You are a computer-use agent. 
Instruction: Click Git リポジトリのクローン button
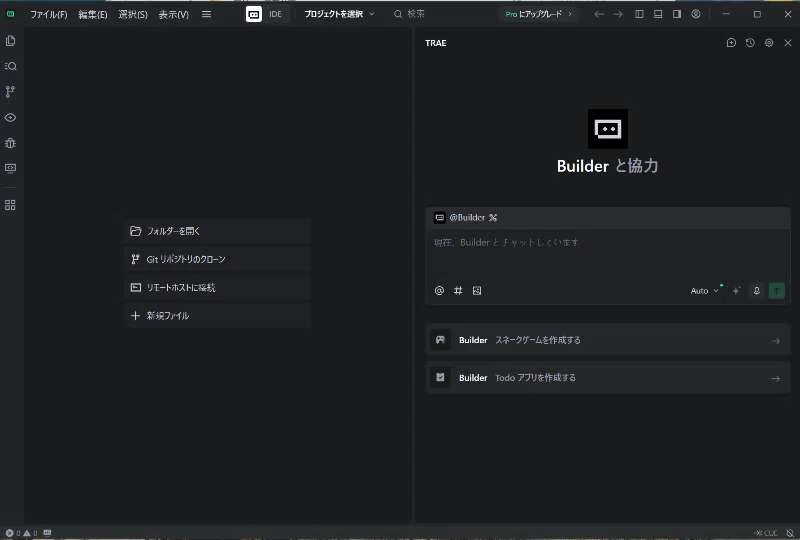[218, 259]
